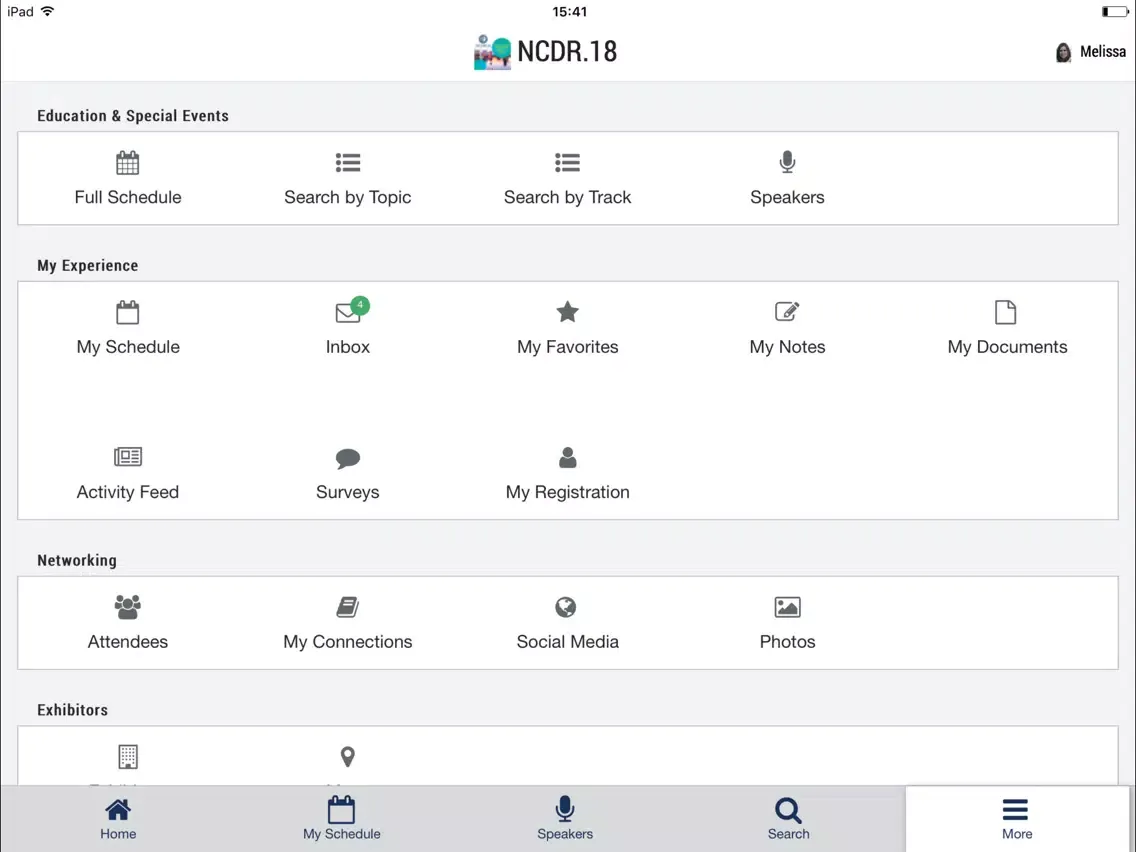
Task: Tap the Search by Track list icon
Action: pyautogui.click(x=567, y=162)
